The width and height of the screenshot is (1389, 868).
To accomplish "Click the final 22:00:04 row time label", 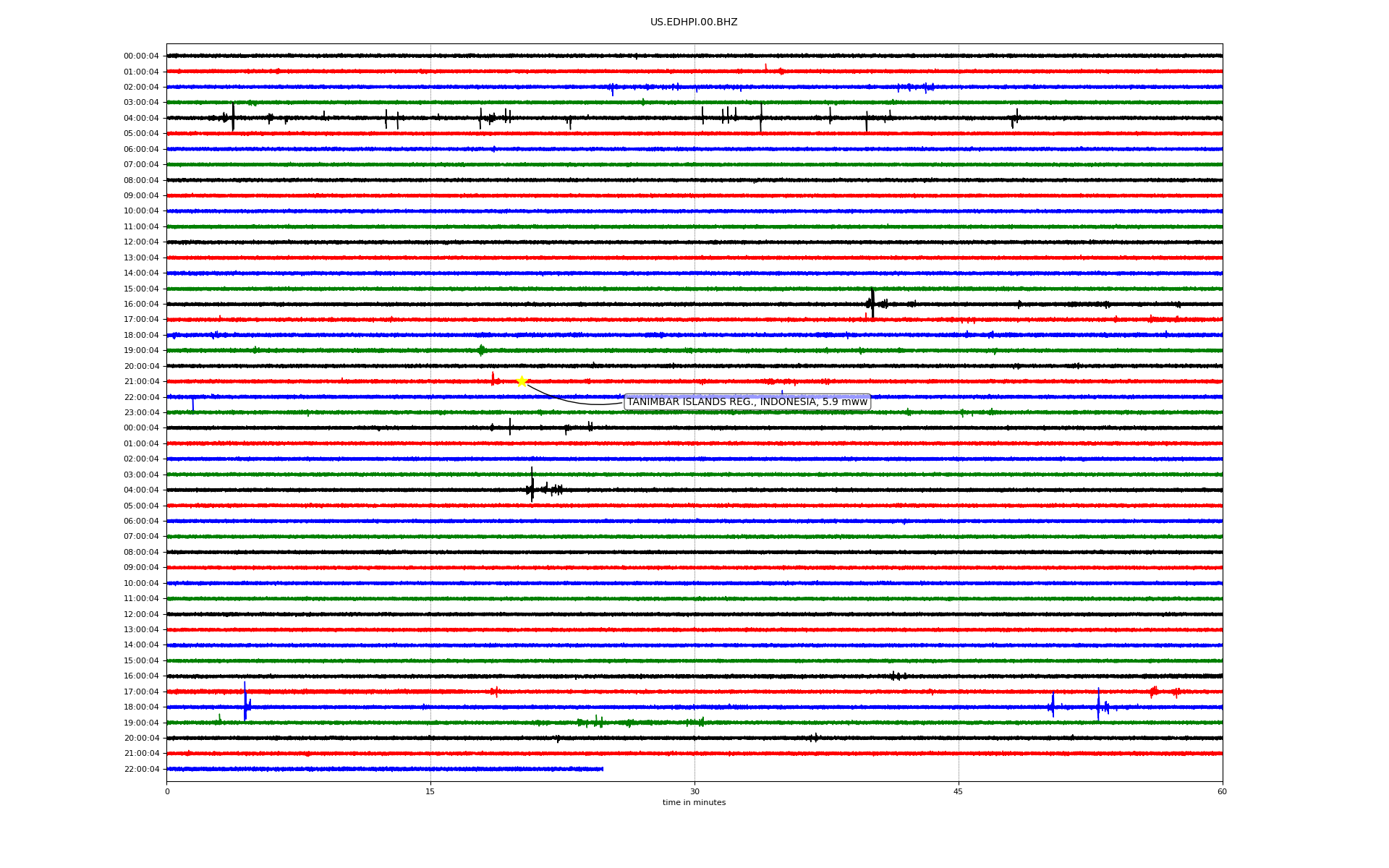I will point(141,770).
